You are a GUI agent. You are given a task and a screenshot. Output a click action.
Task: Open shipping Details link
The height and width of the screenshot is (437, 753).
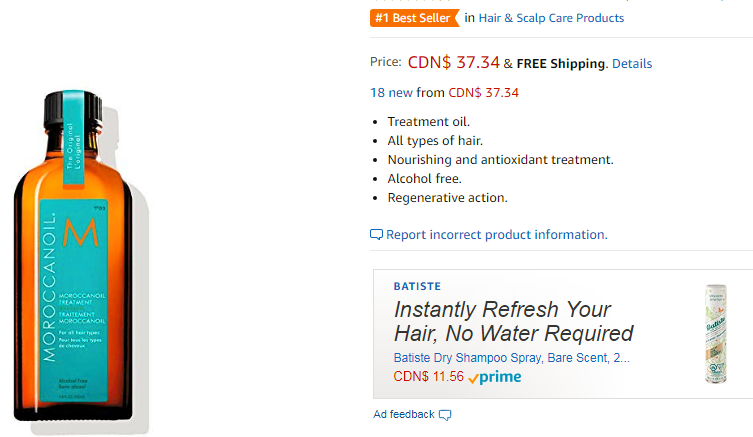click(x=632, y=64)
